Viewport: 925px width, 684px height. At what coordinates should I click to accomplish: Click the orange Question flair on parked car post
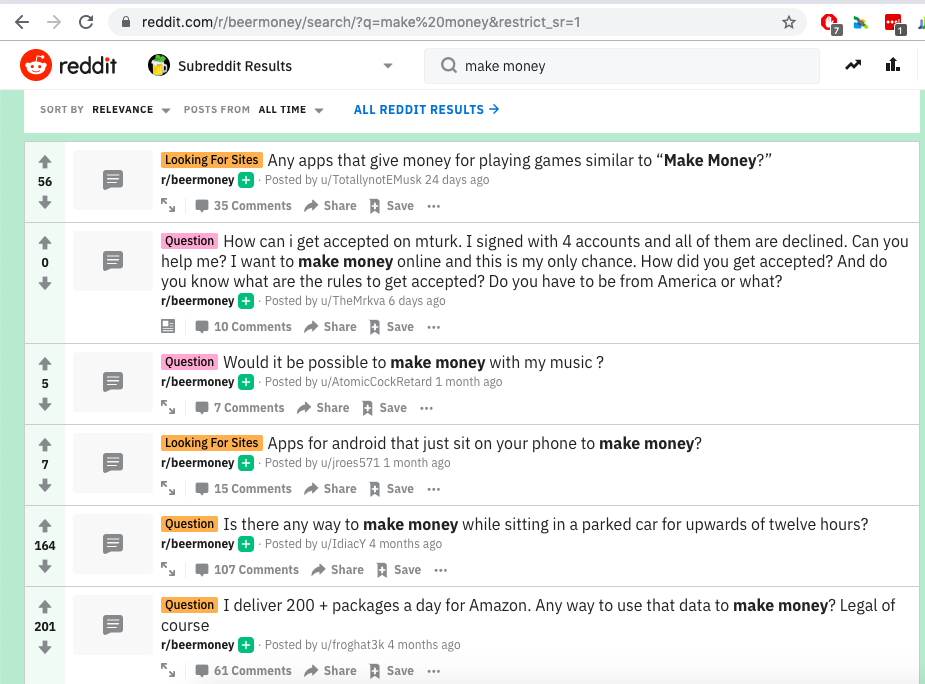tap(189, 523)
